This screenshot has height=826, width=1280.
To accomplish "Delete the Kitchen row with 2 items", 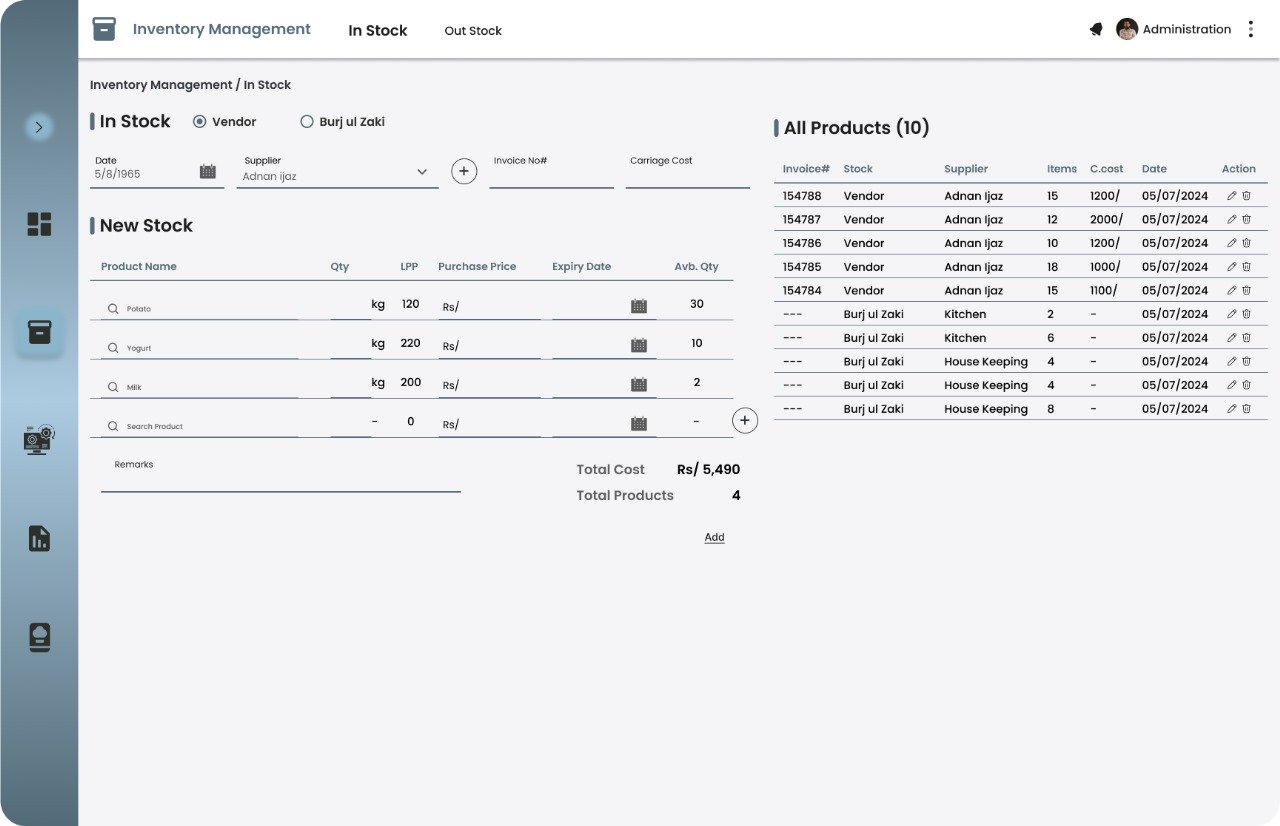I will [x=1246, y=314].
